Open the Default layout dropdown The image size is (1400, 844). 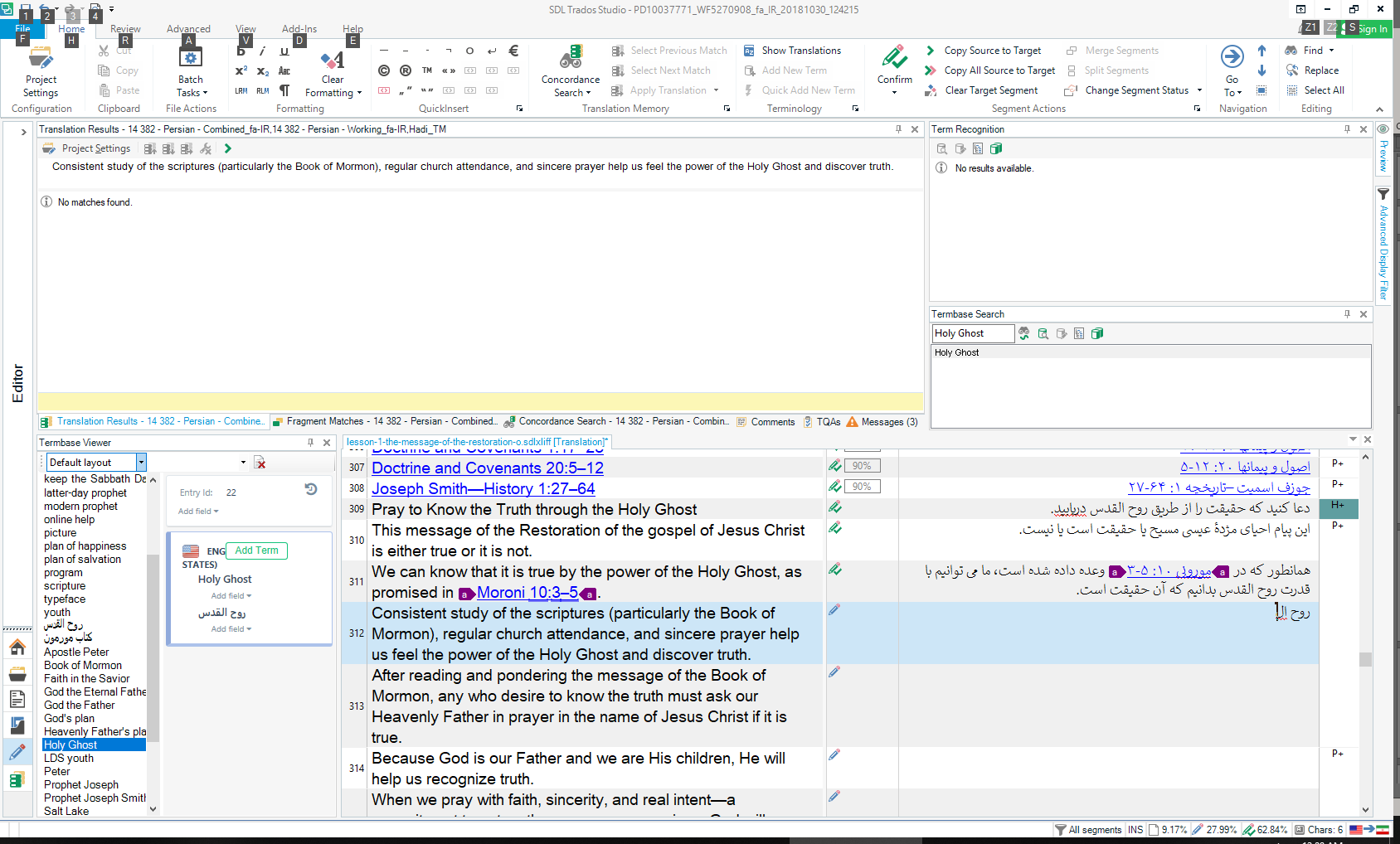[141, 463]
